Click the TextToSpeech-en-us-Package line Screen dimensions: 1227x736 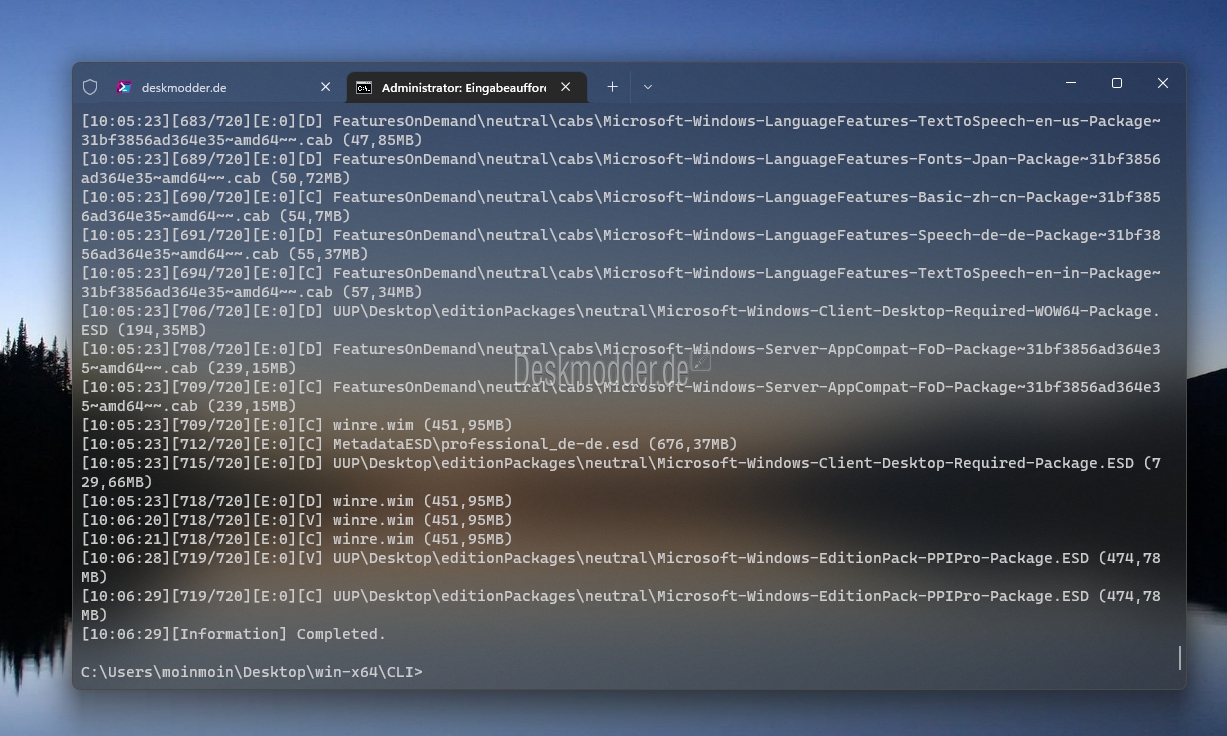coord(621,130)
